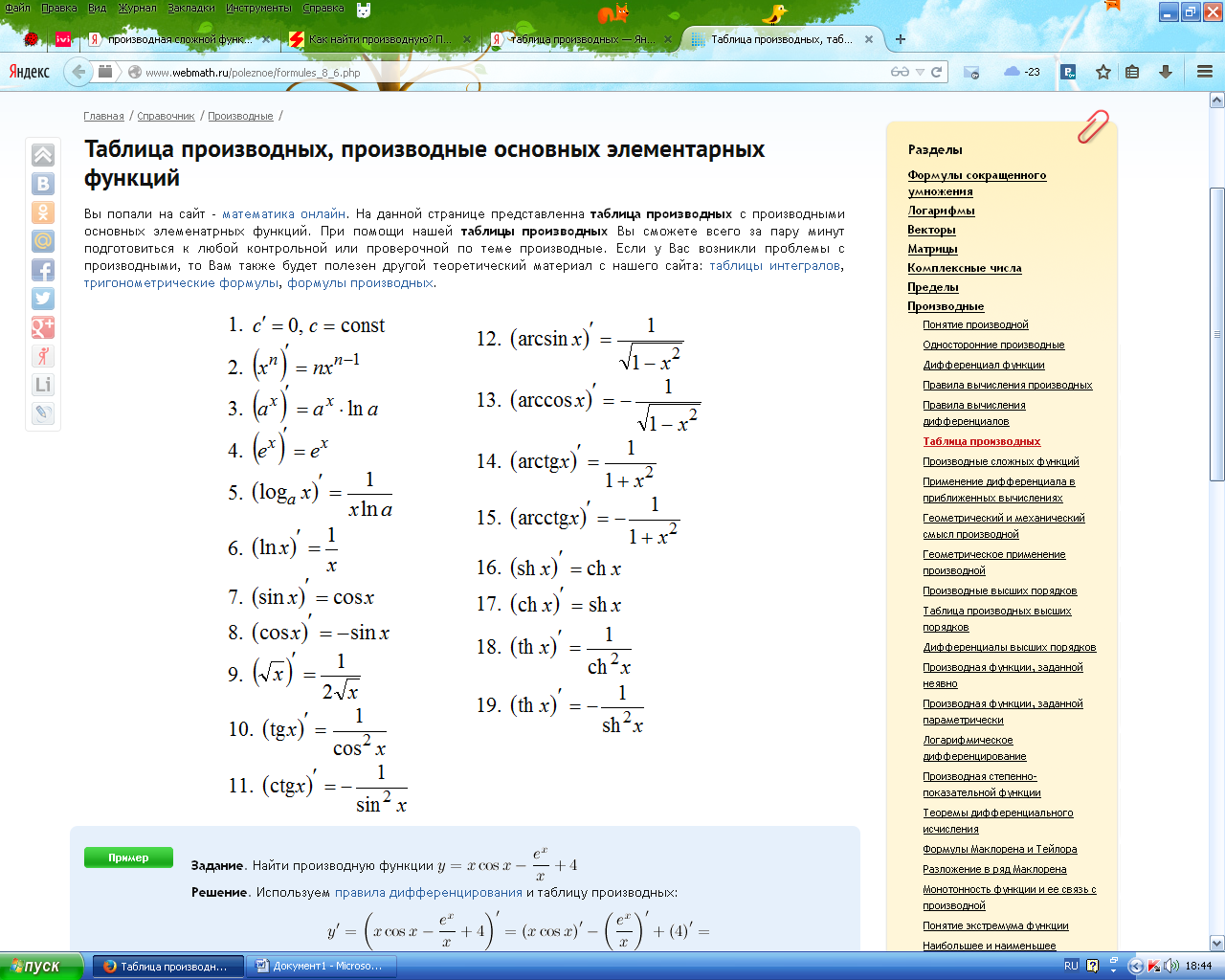Follow the Справочник breadcrumb link

tap(166, 116)
